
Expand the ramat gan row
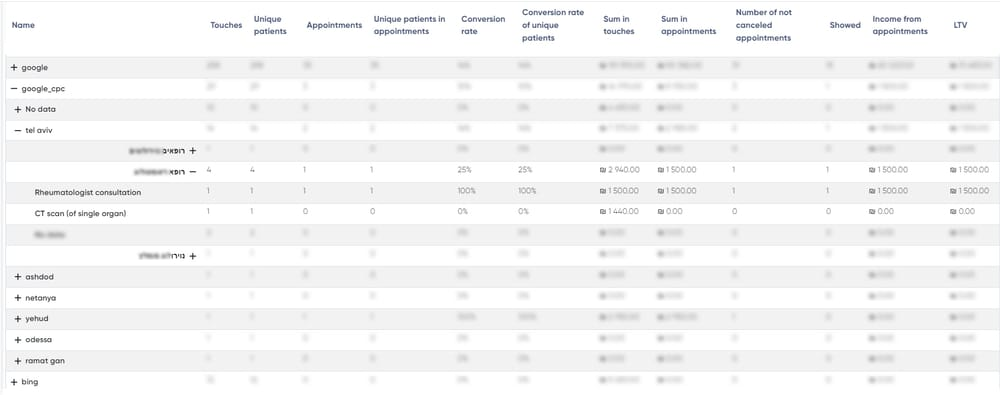click(18, 361)
